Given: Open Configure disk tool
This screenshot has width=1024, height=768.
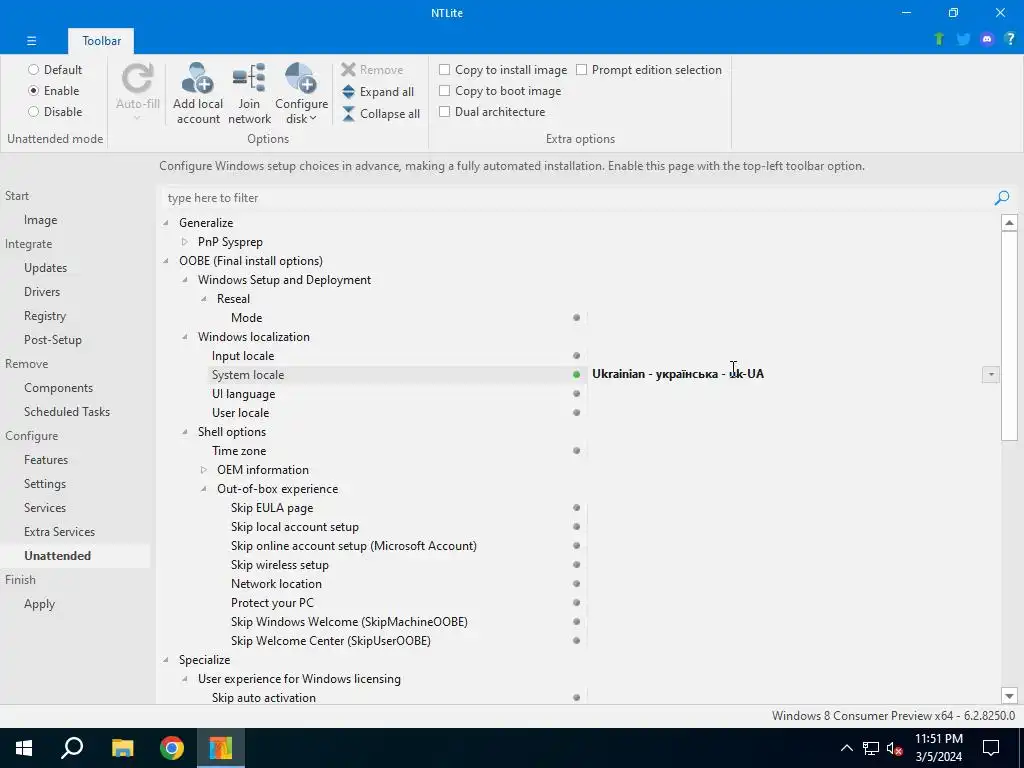Looking at the screenshot, I should [301, 78].
